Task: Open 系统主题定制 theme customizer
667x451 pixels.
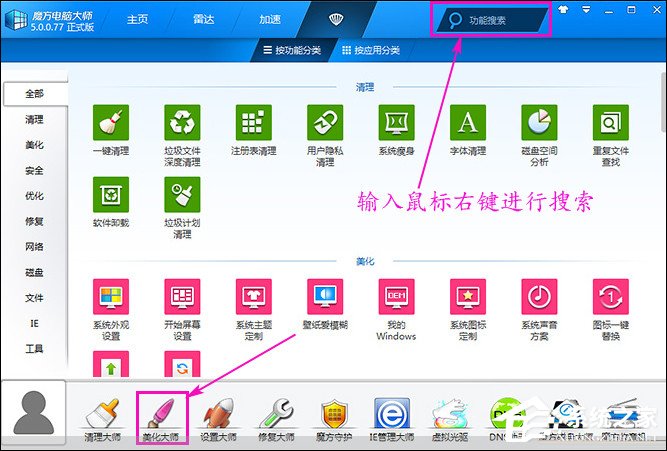Action: (x=254, y=297)
